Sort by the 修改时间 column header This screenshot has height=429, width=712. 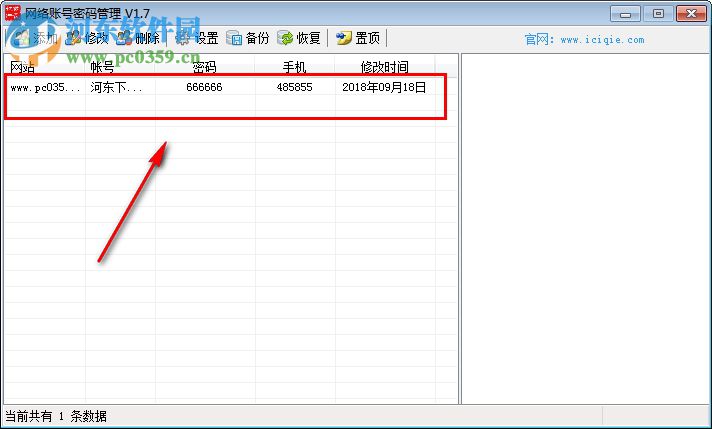[385, 67]
